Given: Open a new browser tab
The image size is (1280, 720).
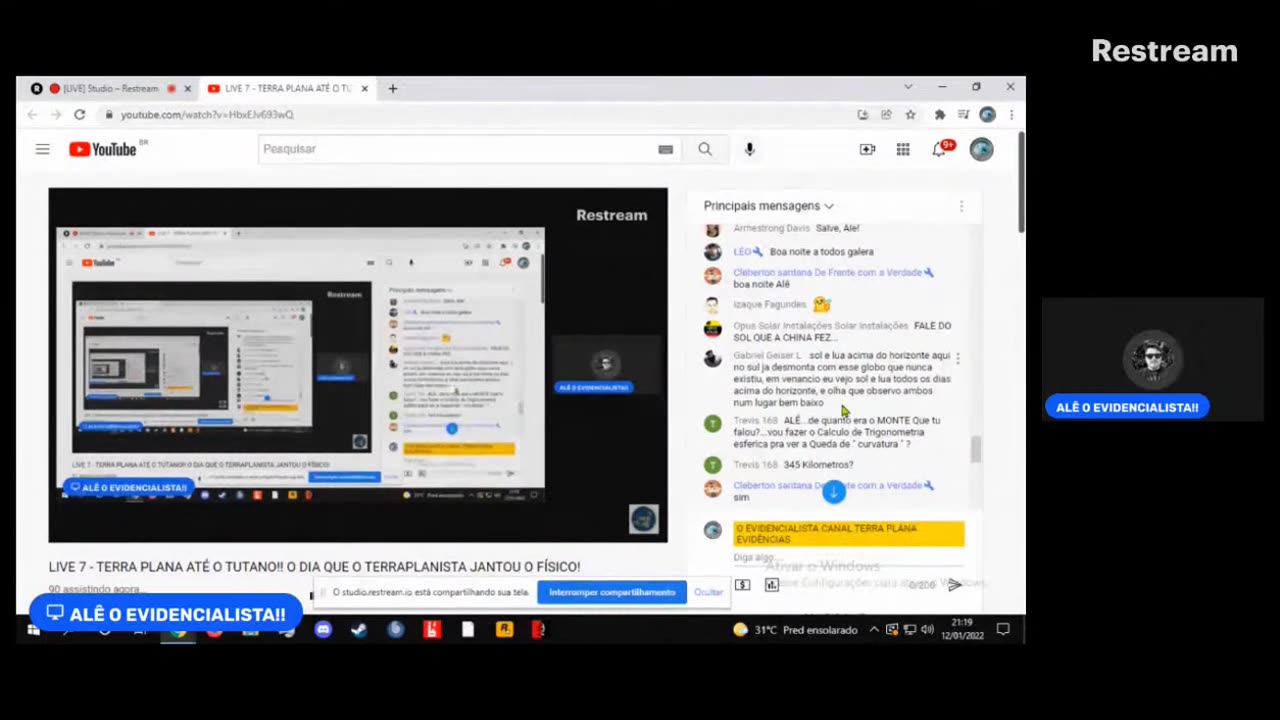Looking at the screenshot, I should pyautogui.click(x=392, y=88).
